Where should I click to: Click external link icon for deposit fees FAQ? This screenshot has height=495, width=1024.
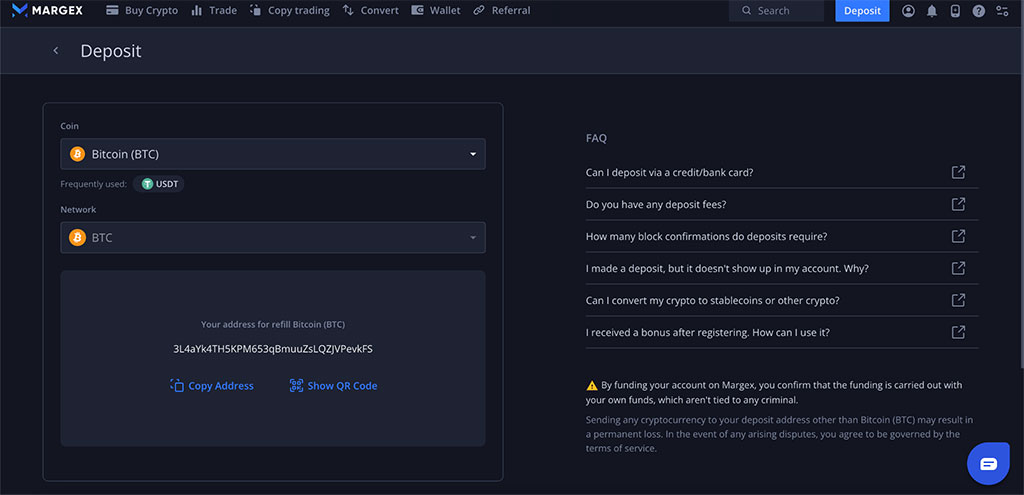958,204
